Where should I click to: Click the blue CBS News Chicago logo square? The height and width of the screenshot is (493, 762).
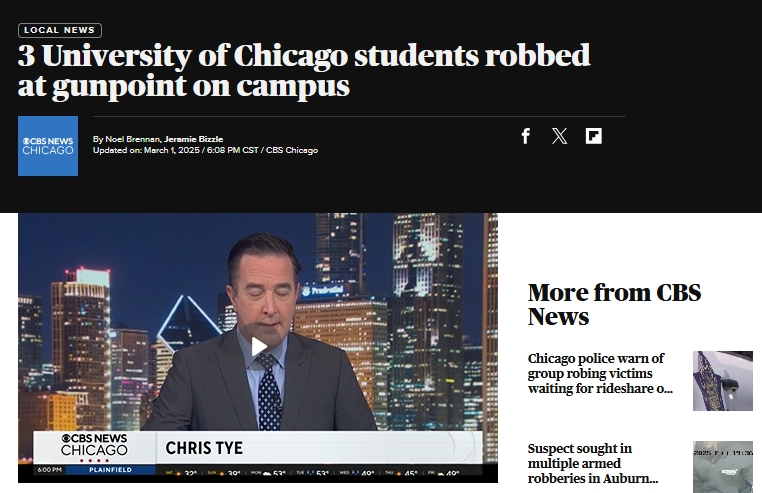coord(48,146)
